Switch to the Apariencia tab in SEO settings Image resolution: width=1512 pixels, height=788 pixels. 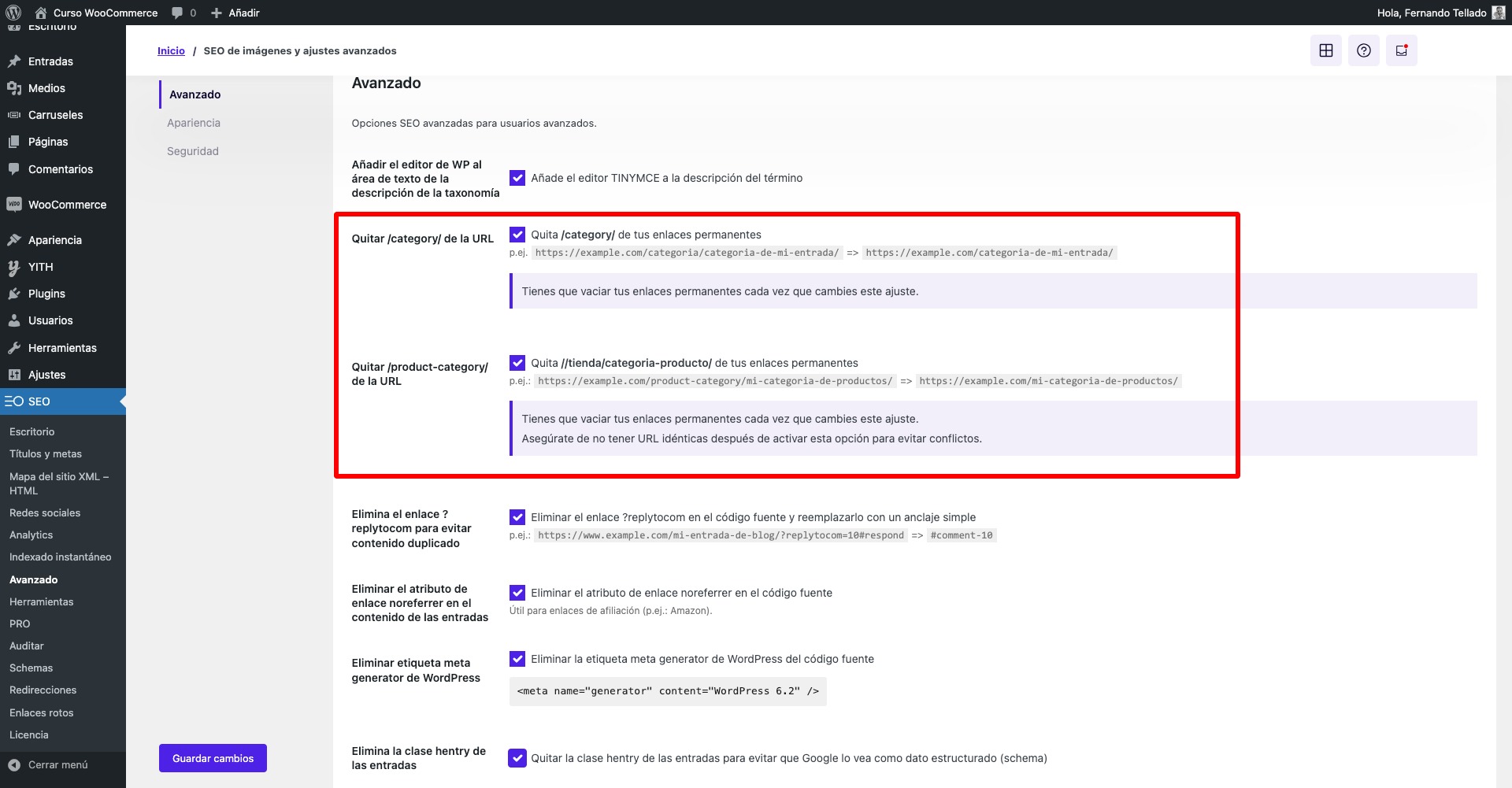click(x=194, y=122)
